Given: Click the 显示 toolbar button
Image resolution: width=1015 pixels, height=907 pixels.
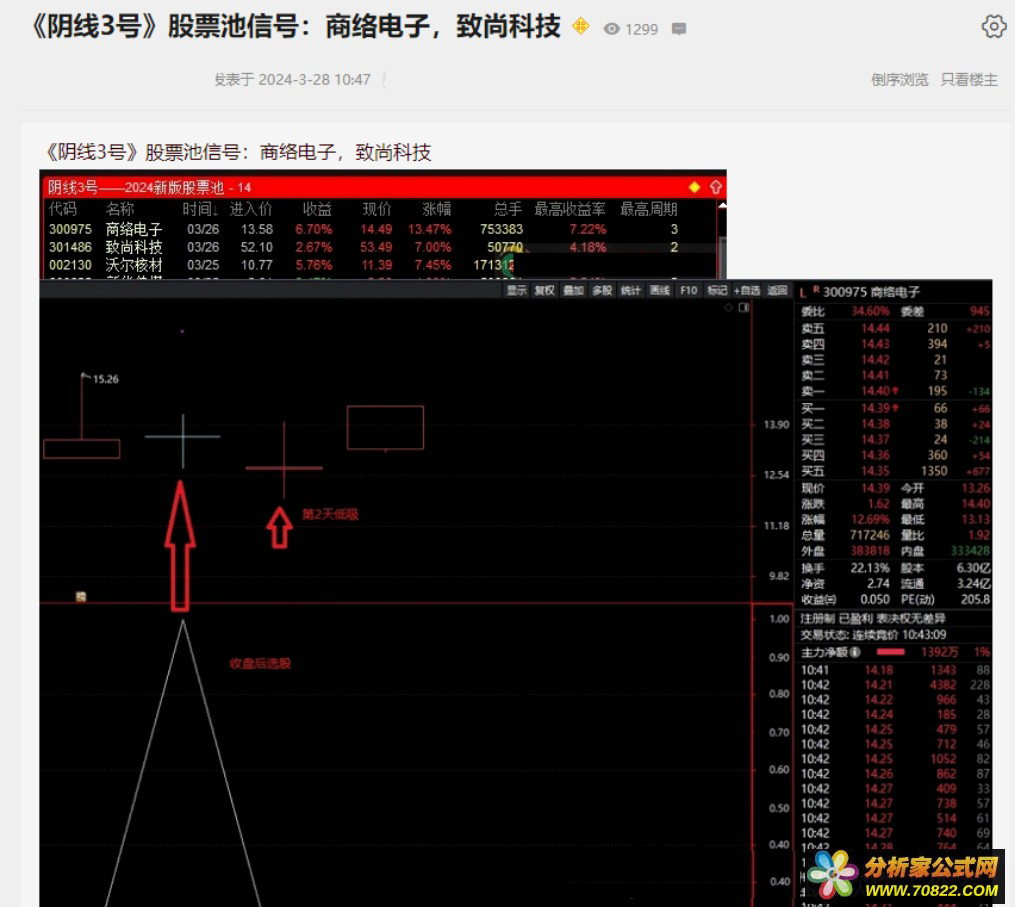Looking at the screenshot, I should tap(517, 290).
